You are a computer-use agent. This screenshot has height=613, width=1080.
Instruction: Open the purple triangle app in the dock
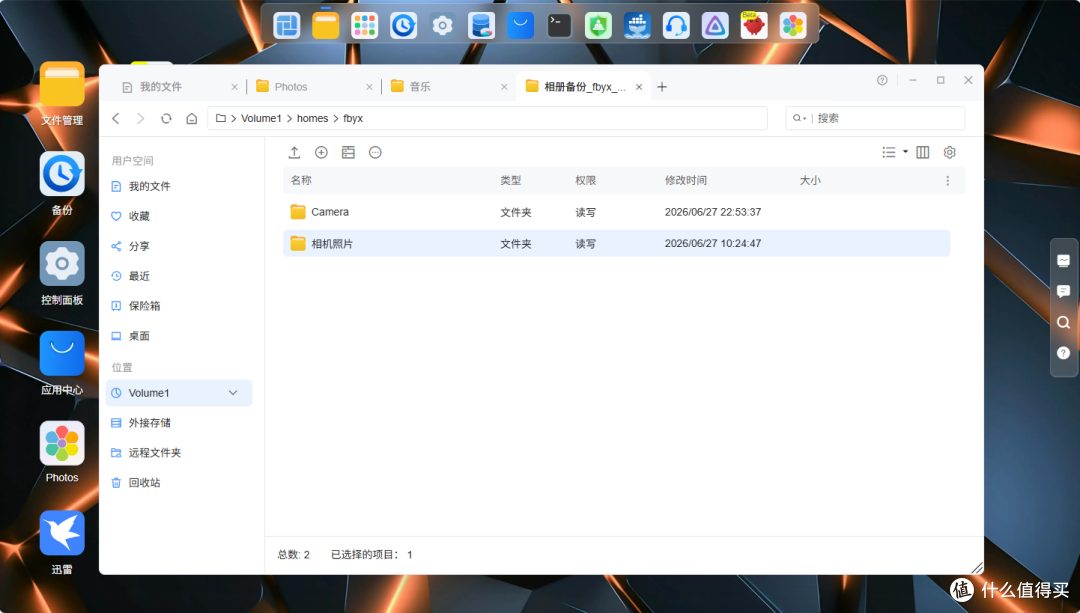[x=715, y=25]
